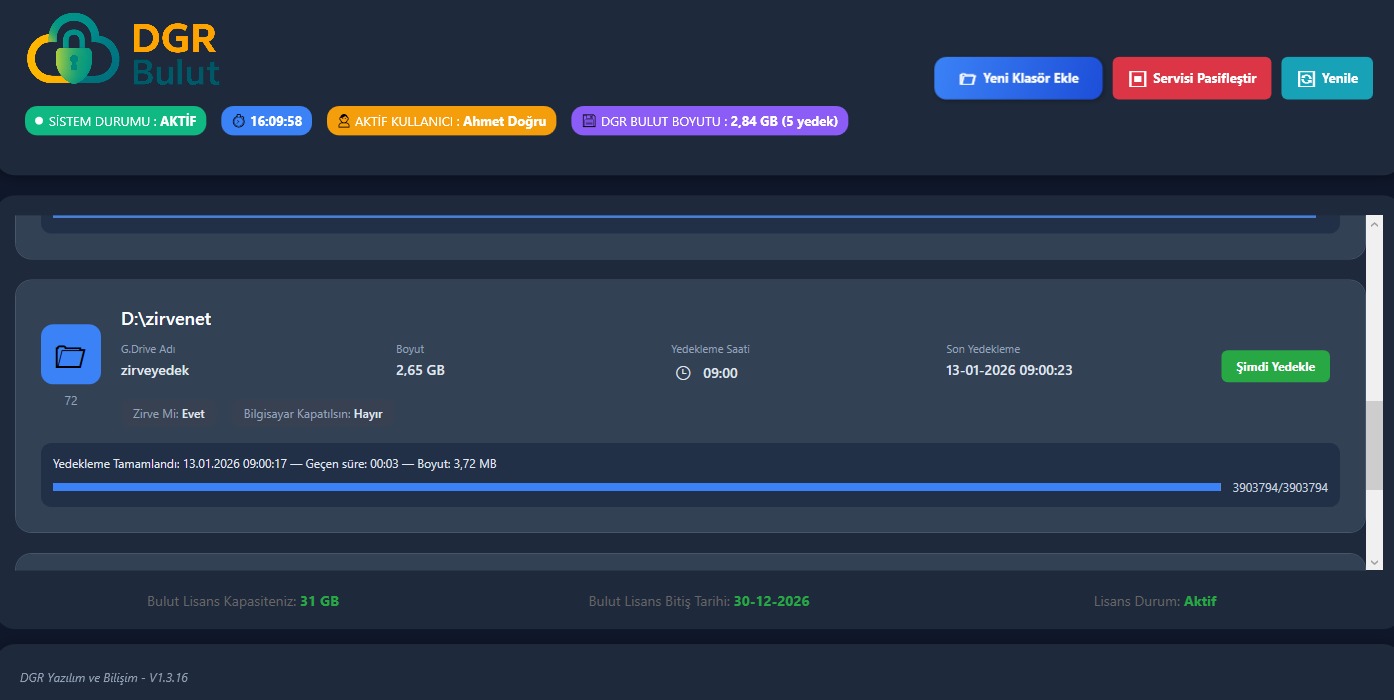
Task: Click the stopwatch icon beside 16:09:58
Action: 238,121
